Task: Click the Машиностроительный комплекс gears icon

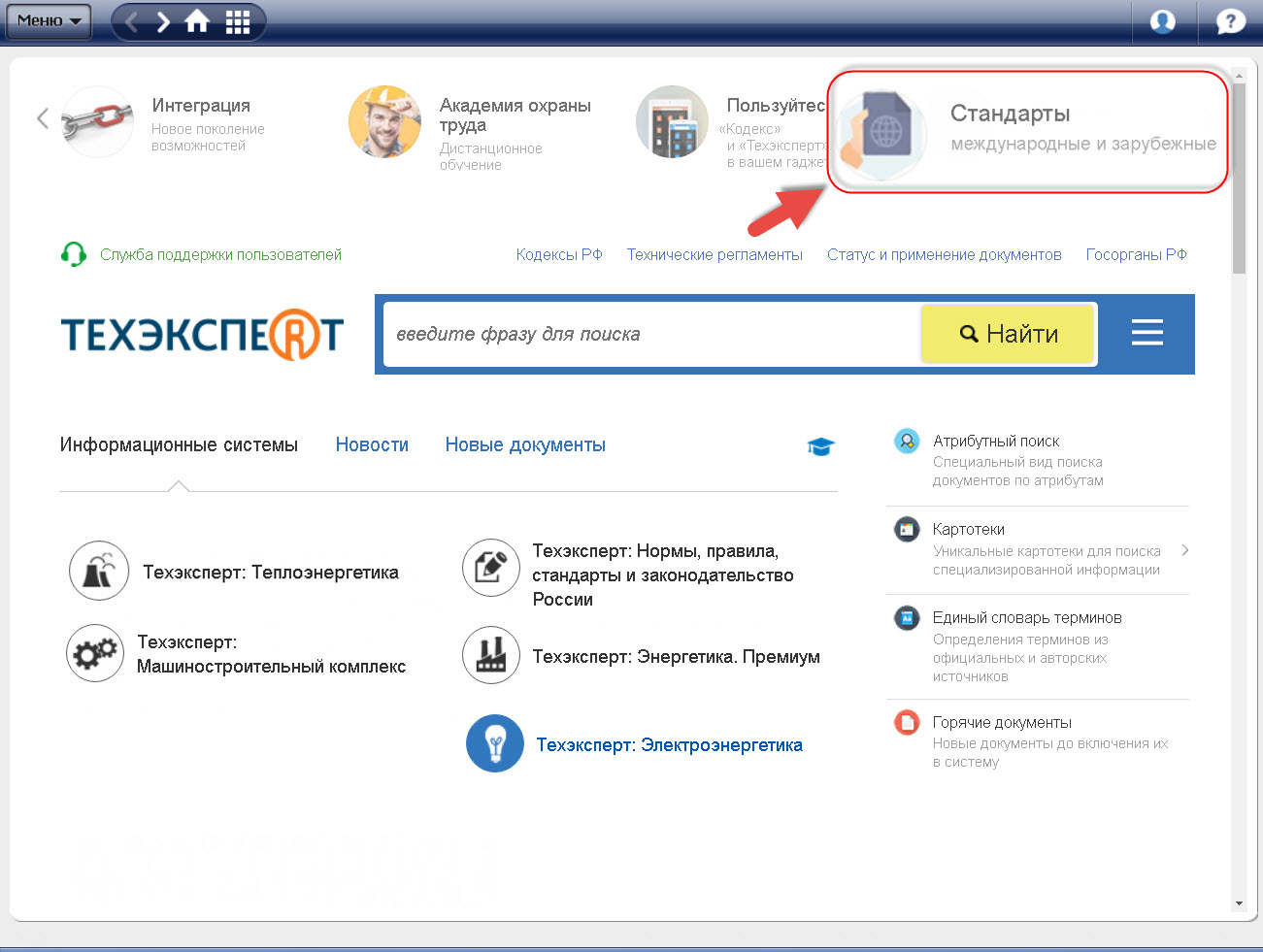Action: [x=95, y=653]
